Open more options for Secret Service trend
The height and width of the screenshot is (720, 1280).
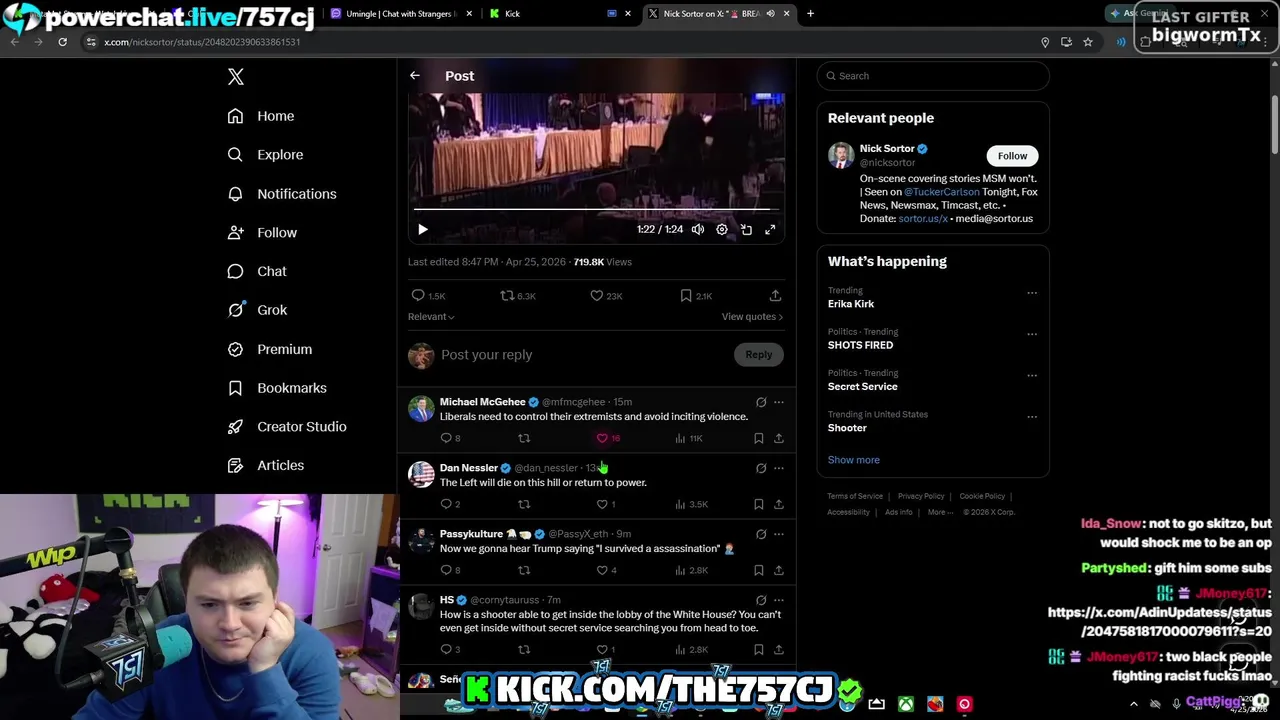[x=1032, y=375]
